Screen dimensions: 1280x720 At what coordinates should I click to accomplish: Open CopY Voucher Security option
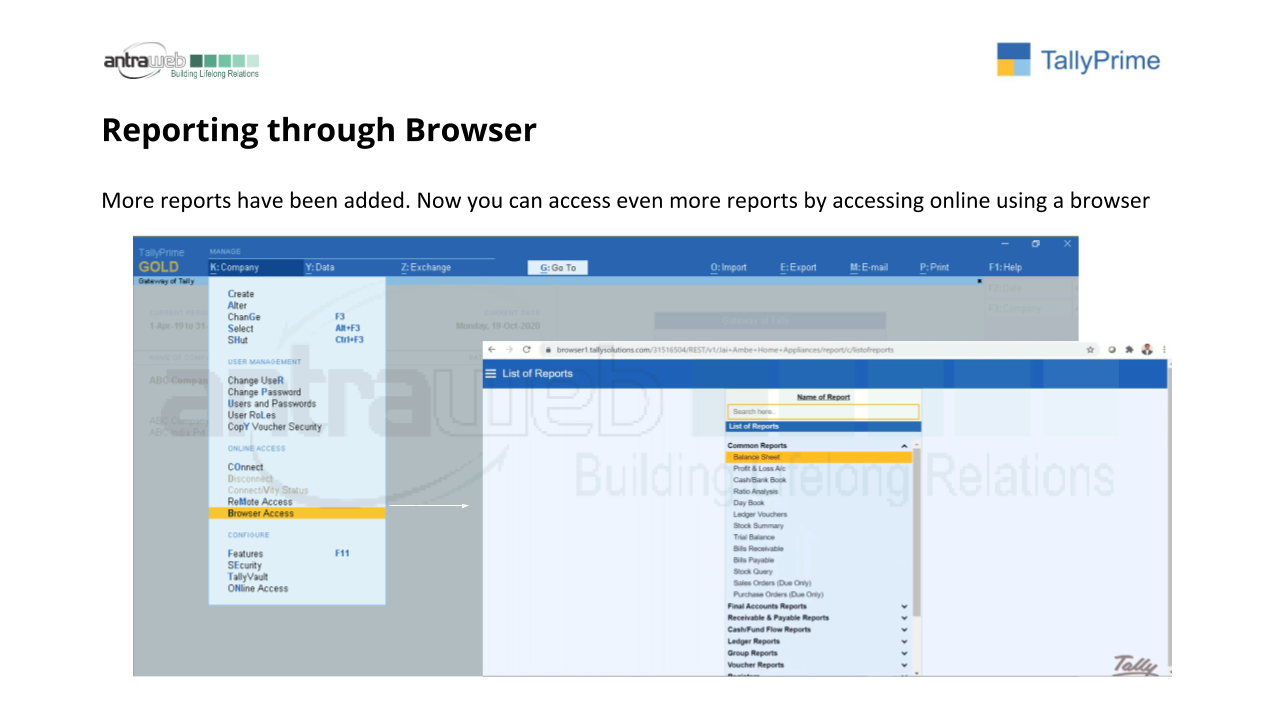[275, 427]
